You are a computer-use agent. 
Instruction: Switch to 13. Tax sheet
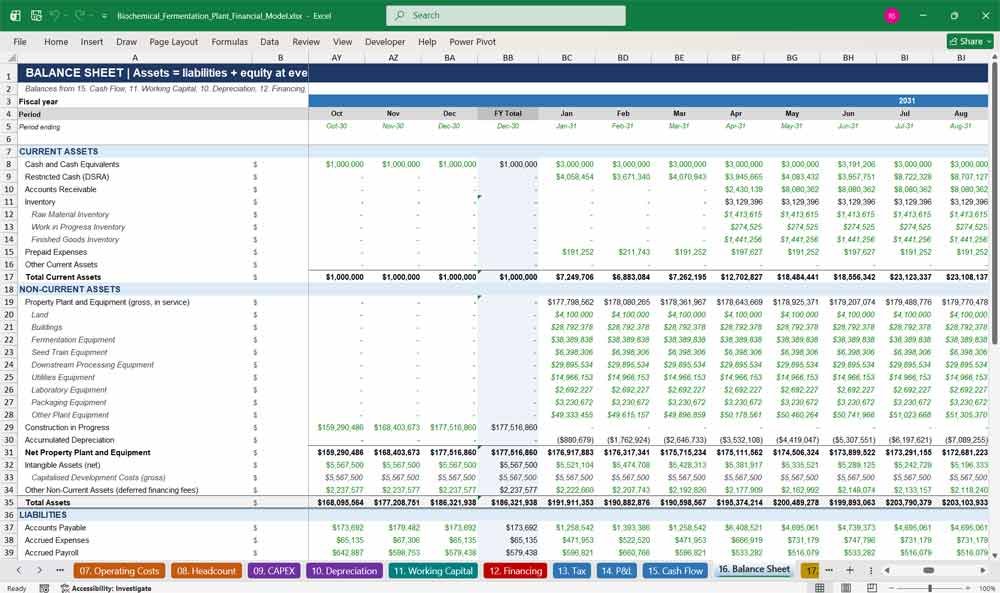pos(571,571)
